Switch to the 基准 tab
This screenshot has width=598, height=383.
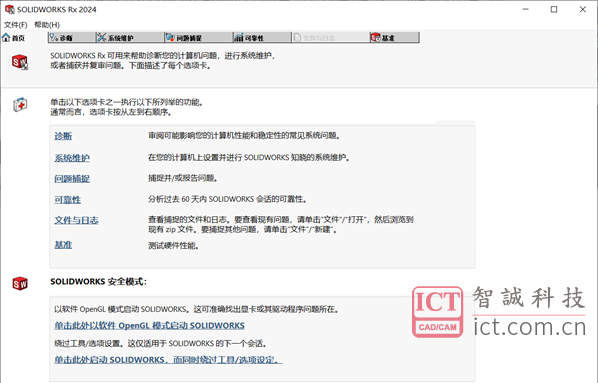(x=394, y=37)
